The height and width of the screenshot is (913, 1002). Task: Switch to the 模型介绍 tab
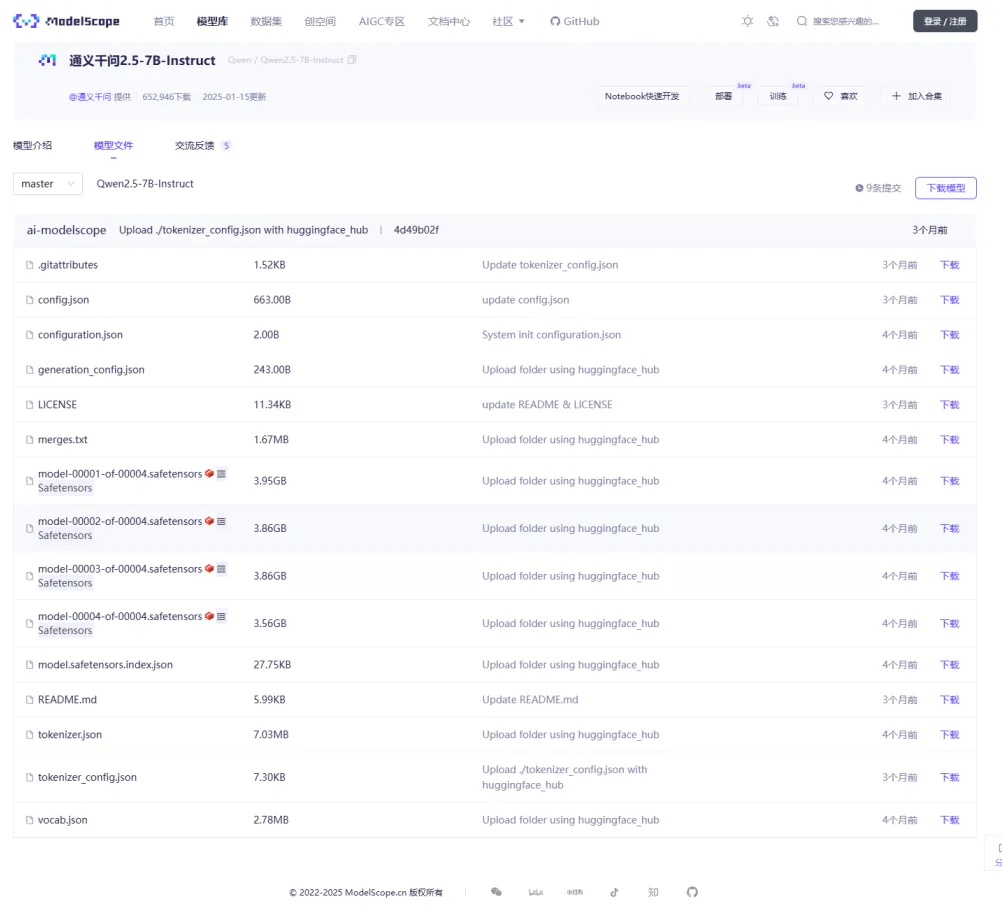(32, 146)
